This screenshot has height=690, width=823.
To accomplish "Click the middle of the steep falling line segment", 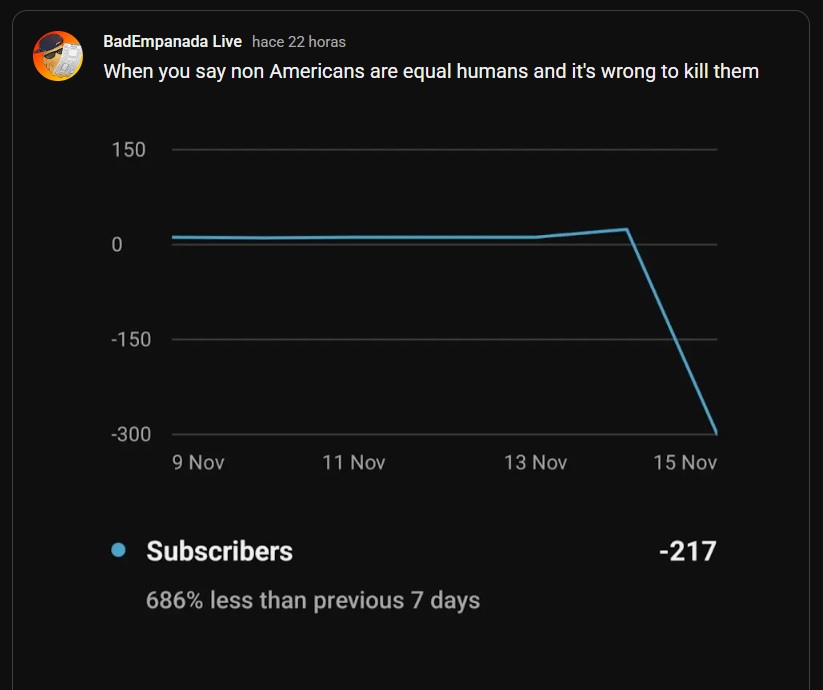I will coord(671,331).
